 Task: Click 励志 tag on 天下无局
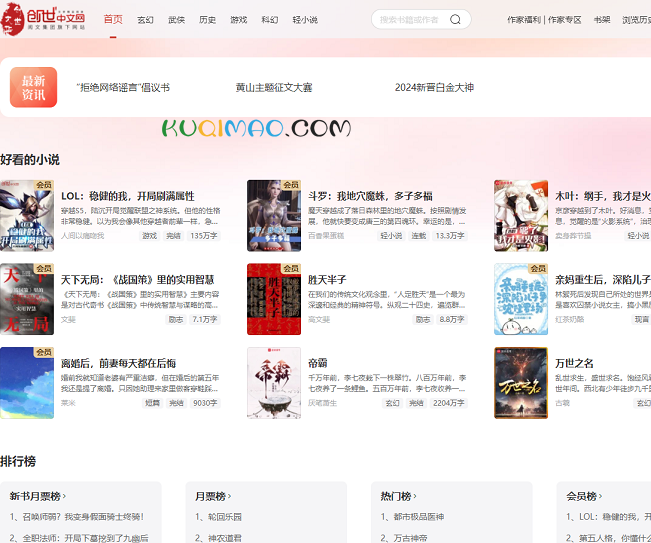176,320
